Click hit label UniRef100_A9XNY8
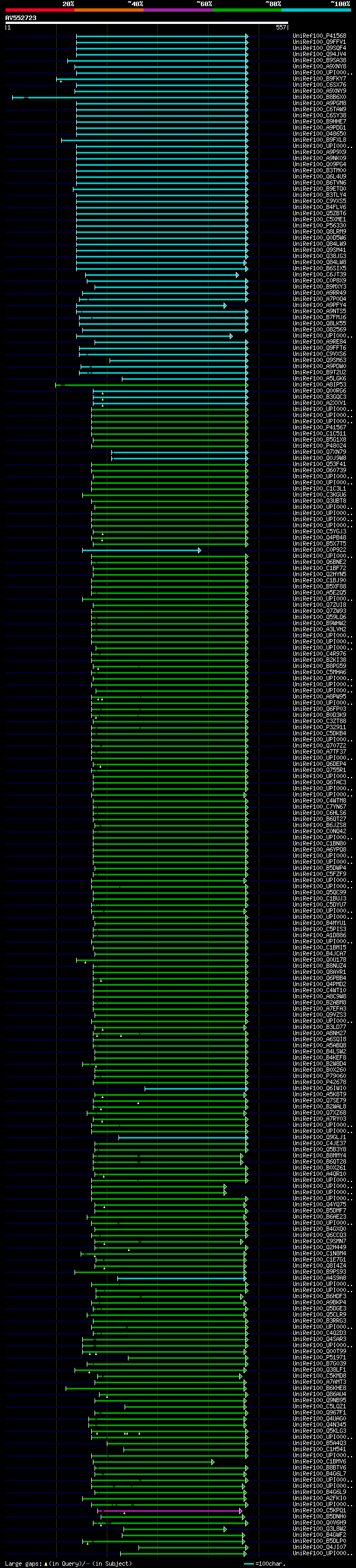The height and width of the screenshot is (1568, 356). (319, 66)
